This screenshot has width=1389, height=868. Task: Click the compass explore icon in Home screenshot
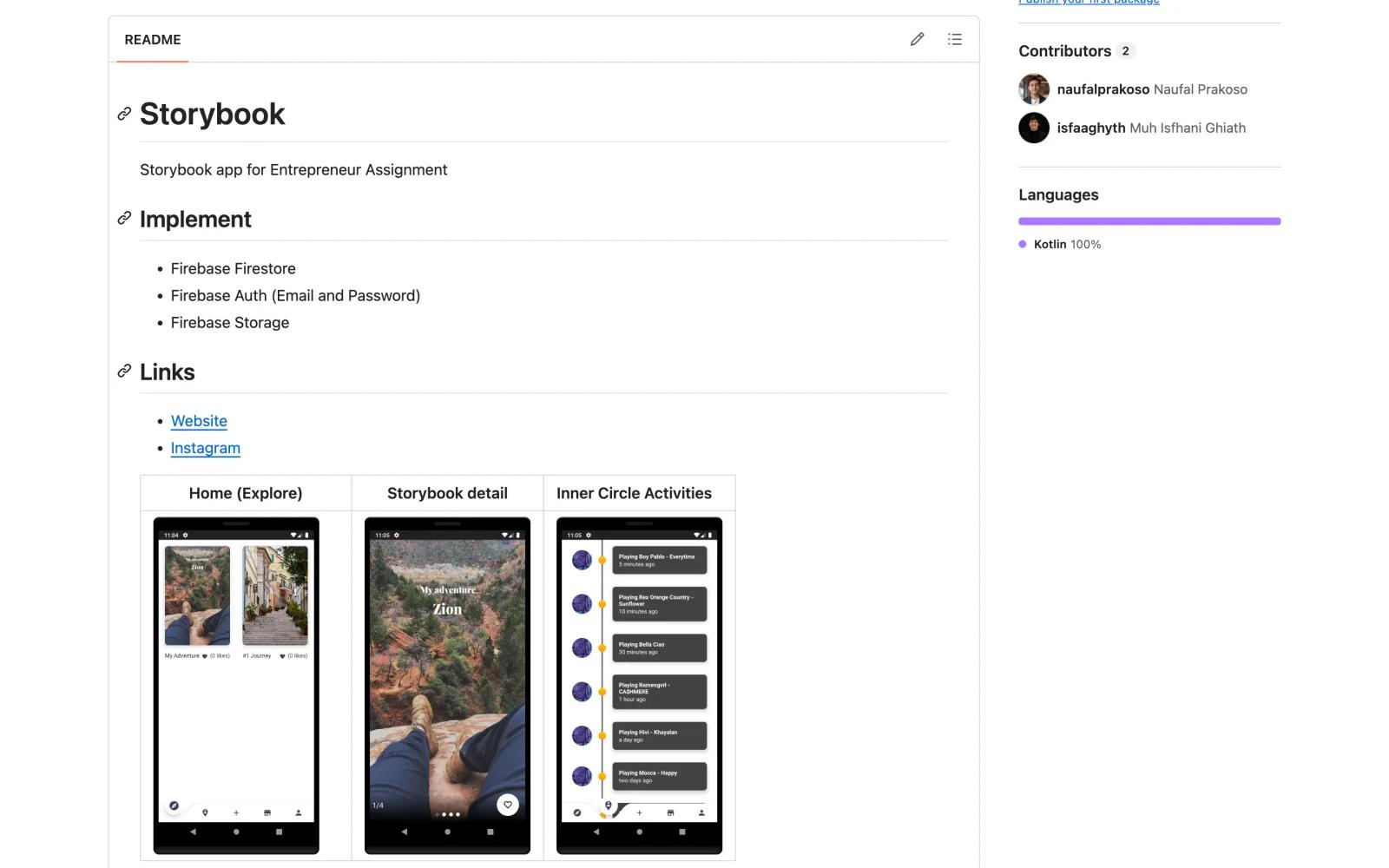click(174, 806)
